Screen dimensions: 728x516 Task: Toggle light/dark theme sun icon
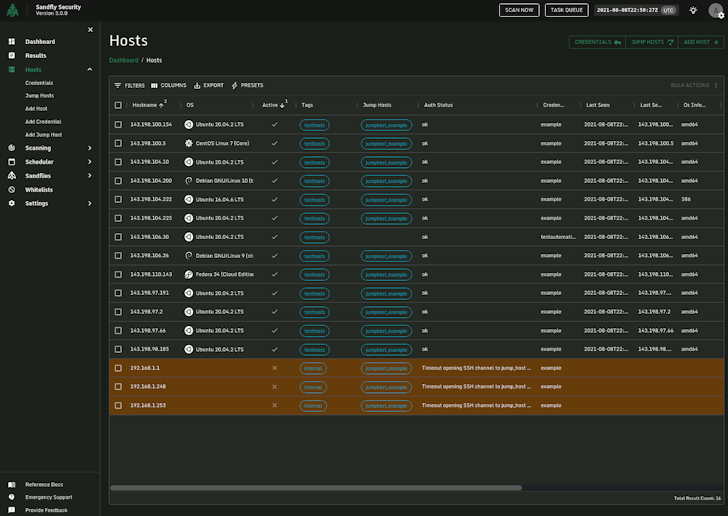point(693,10)
